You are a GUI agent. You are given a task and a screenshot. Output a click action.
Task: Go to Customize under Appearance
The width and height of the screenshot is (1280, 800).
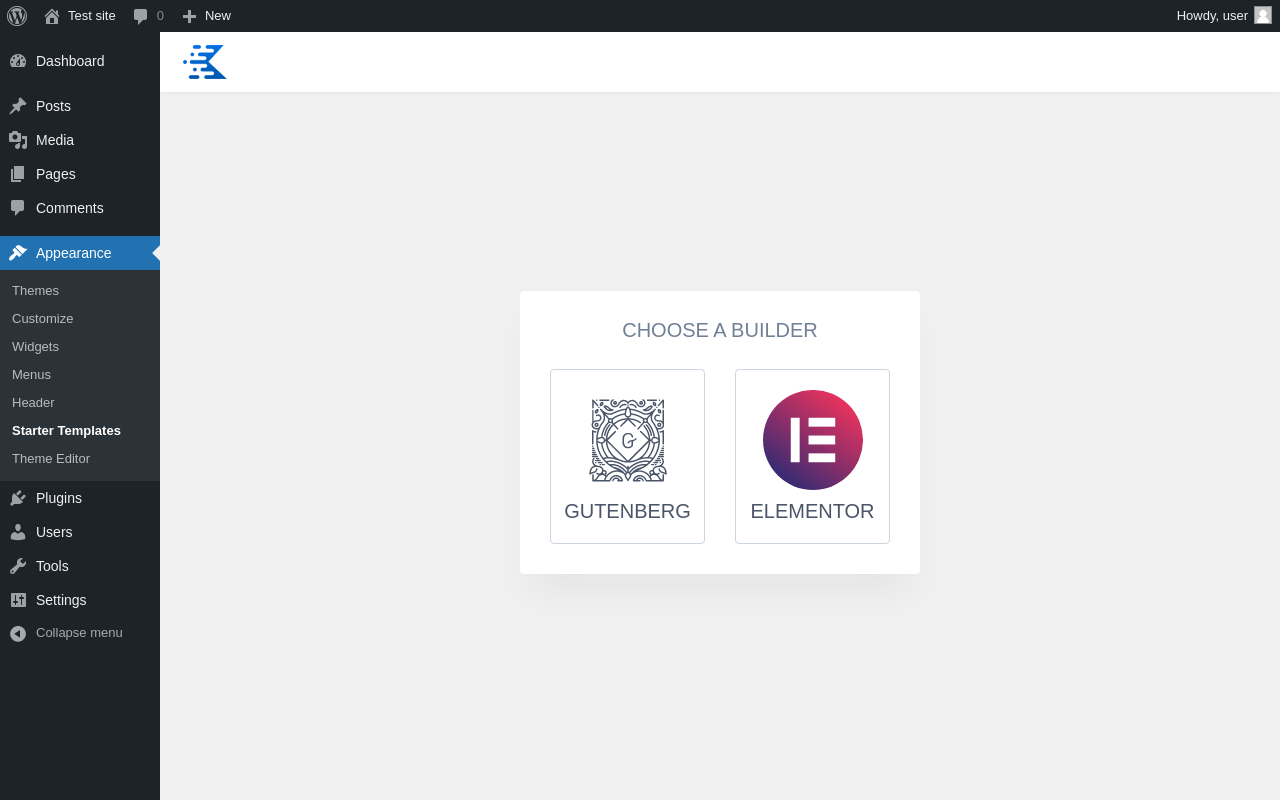(42, 319)
